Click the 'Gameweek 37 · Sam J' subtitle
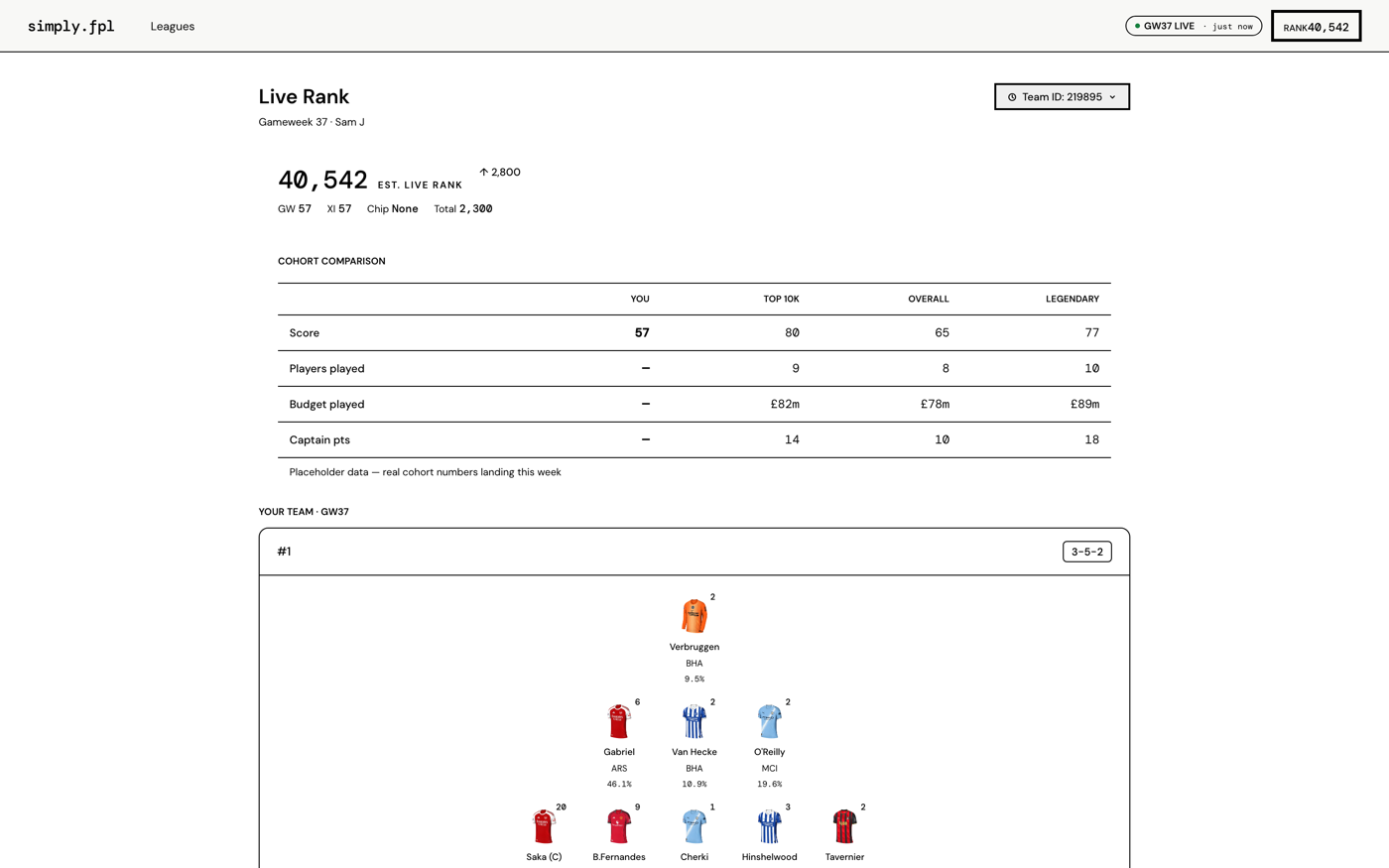 point(312,122)
